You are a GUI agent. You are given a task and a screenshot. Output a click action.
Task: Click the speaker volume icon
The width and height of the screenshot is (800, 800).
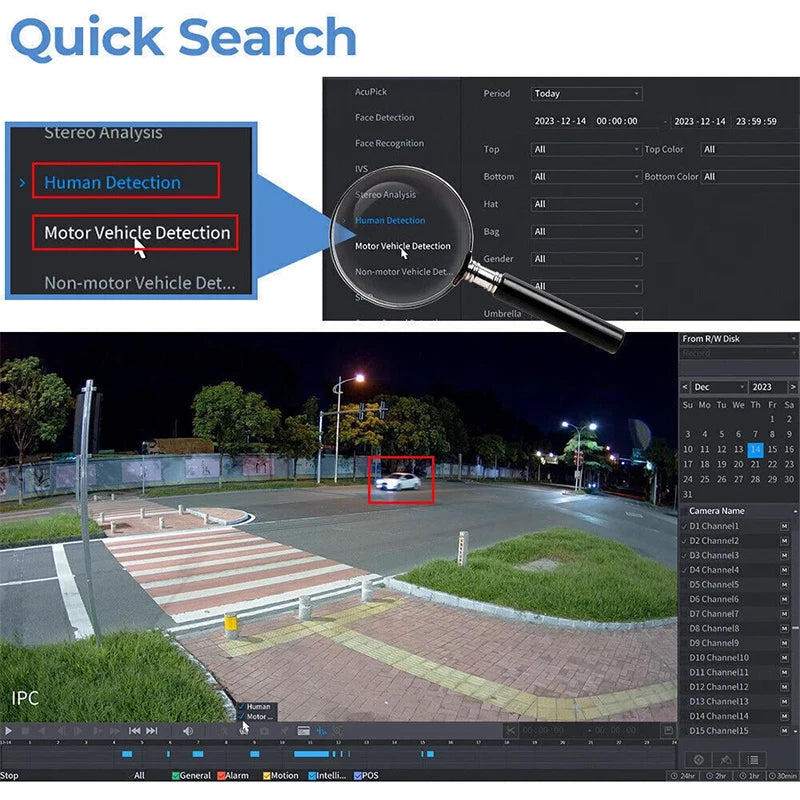[188, 731]
